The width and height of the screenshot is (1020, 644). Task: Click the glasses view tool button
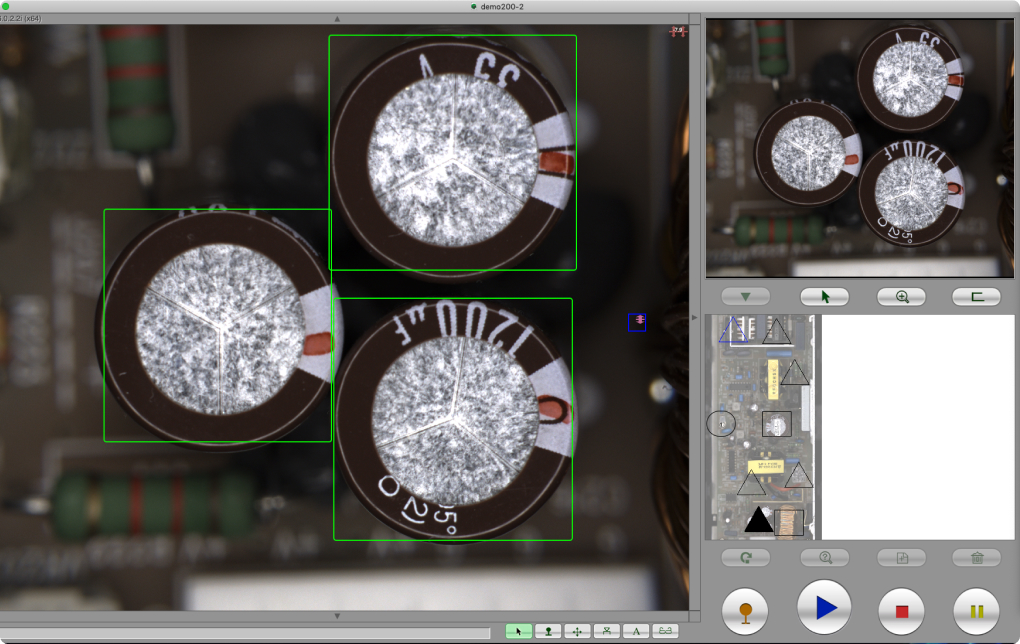[665, 631]
